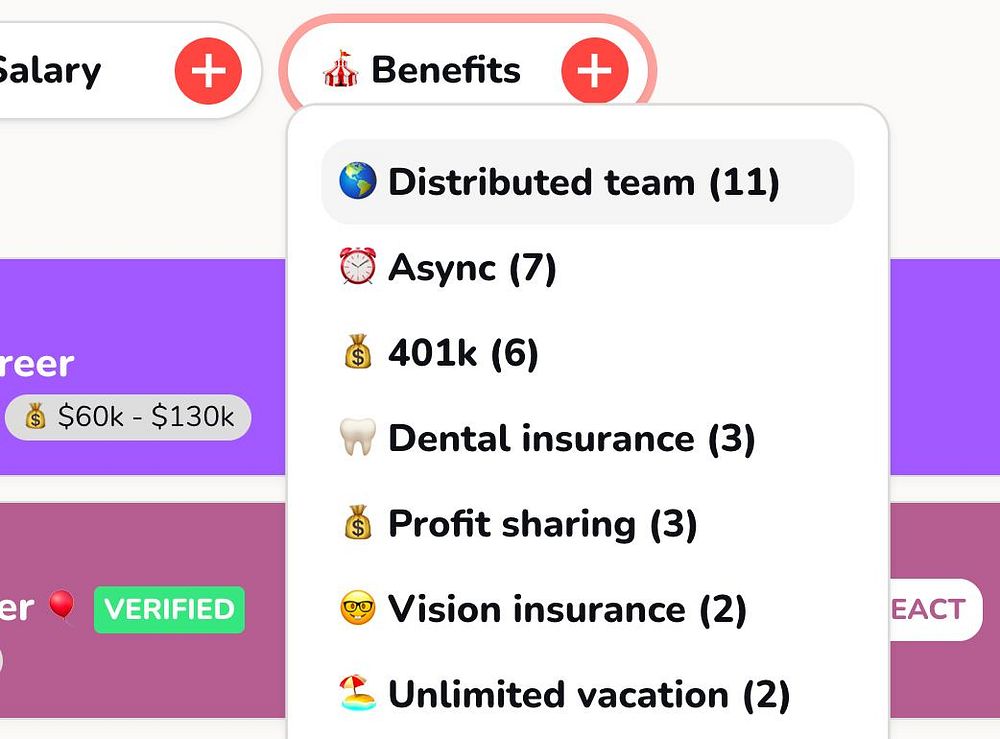
Task: Click the alarm clock Async icon
Action: pos(357,268)
